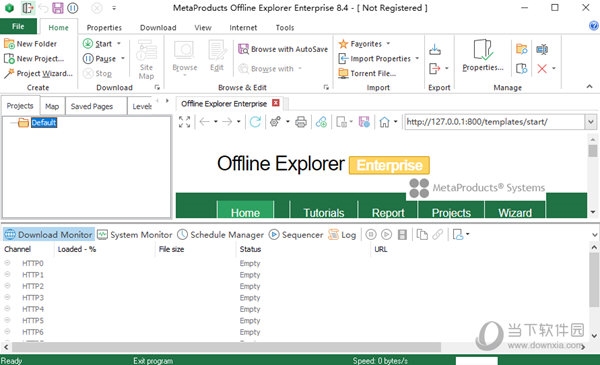
Task: Close the Offline Explorer Enterprise tab
Action: (276, 103)
